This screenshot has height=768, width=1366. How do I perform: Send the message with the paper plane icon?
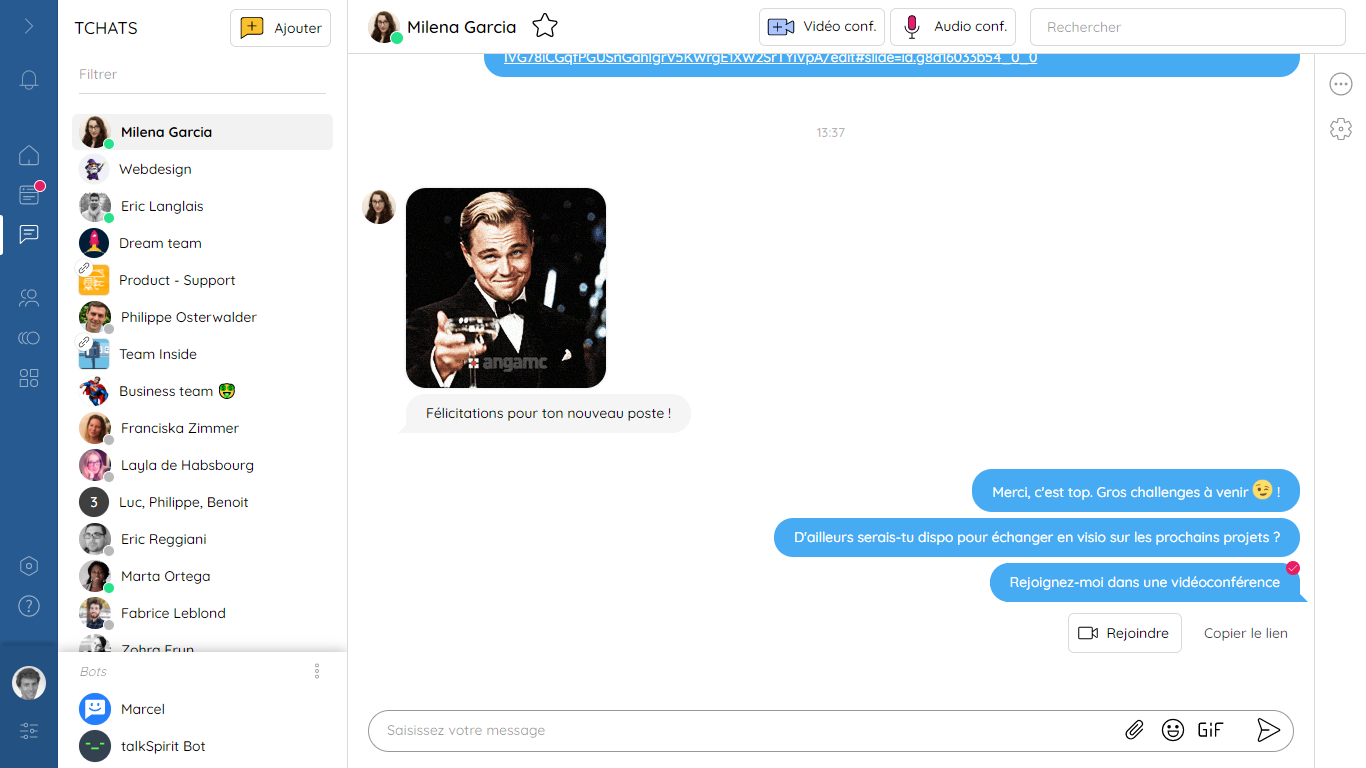tap(1268, 730)
